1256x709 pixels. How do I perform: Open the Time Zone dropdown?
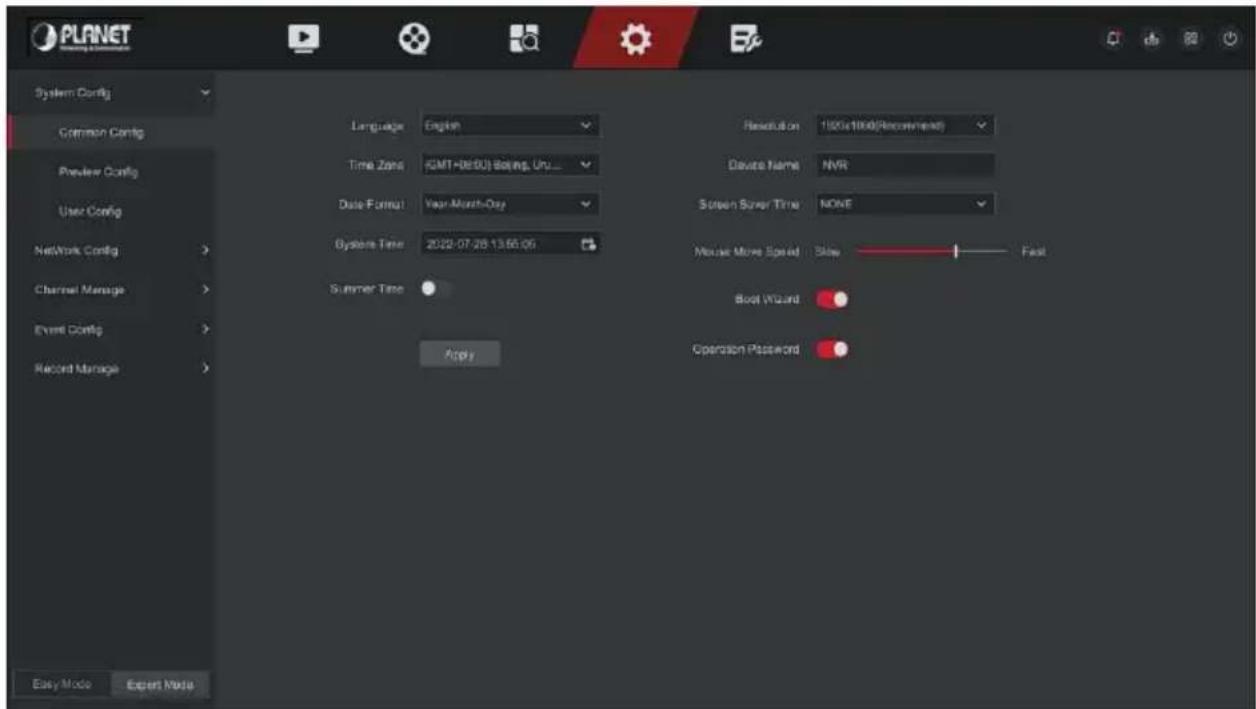click(x=510, y=165)
